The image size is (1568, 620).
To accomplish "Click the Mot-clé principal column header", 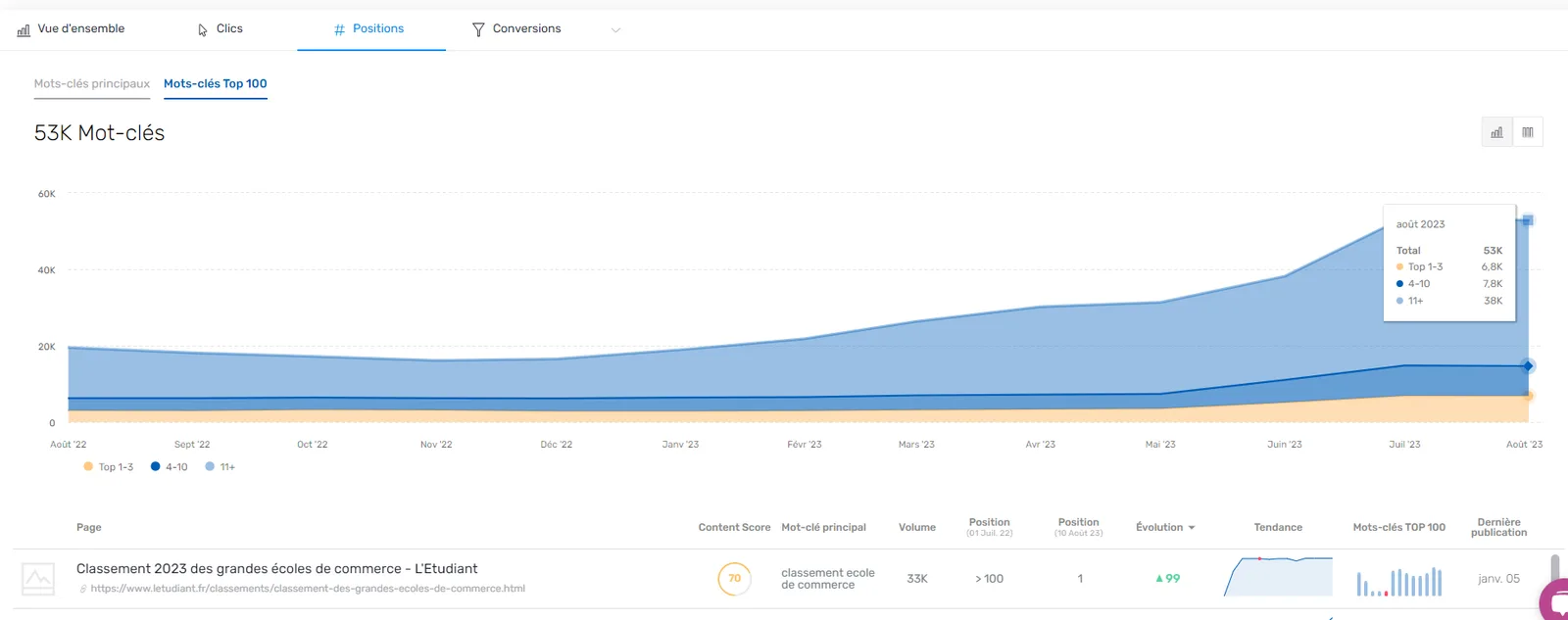I will (x=823, y=528).
